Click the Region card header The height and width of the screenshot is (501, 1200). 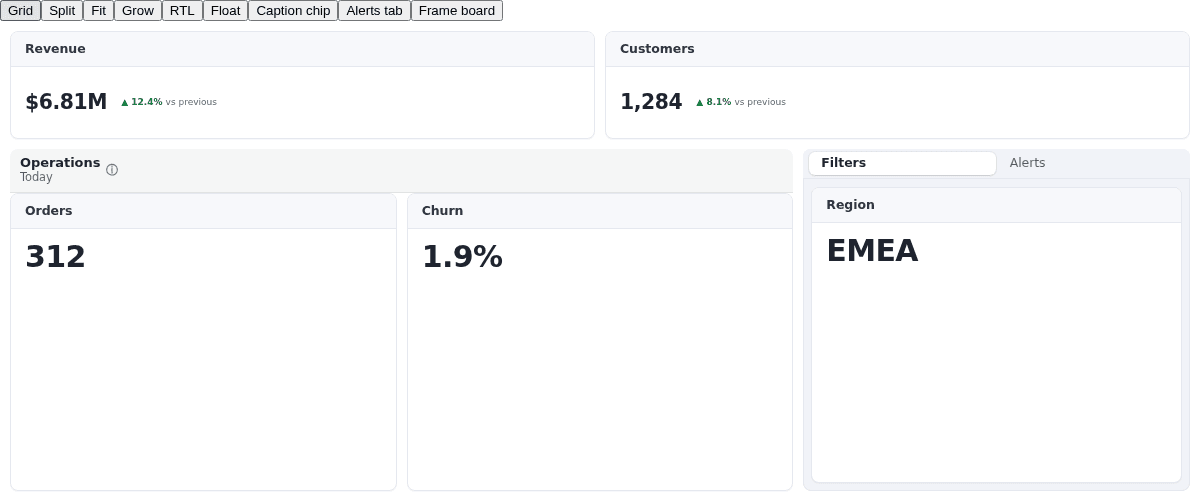click(x=996, y=205)
